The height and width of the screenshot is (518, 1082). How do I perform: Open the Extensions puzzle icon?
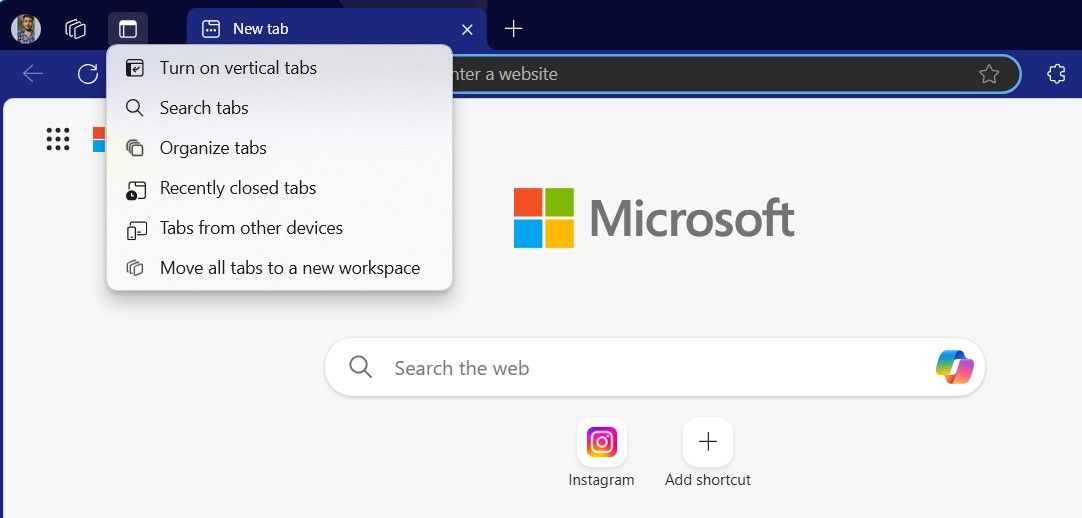click(1056, 74)
